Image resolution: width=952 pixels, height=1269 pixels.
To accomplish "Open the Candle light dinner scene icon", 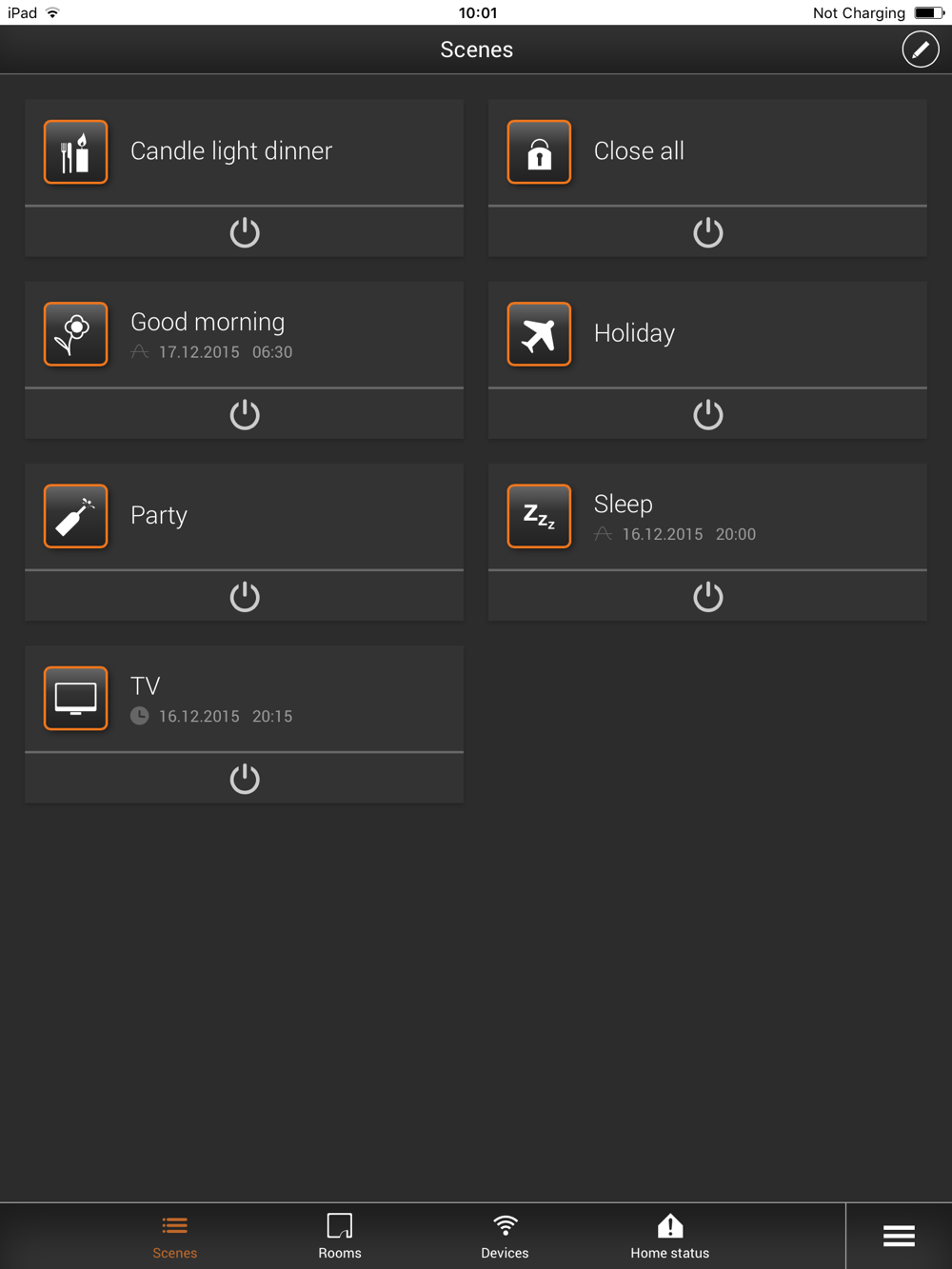I will tap(75, 151).
